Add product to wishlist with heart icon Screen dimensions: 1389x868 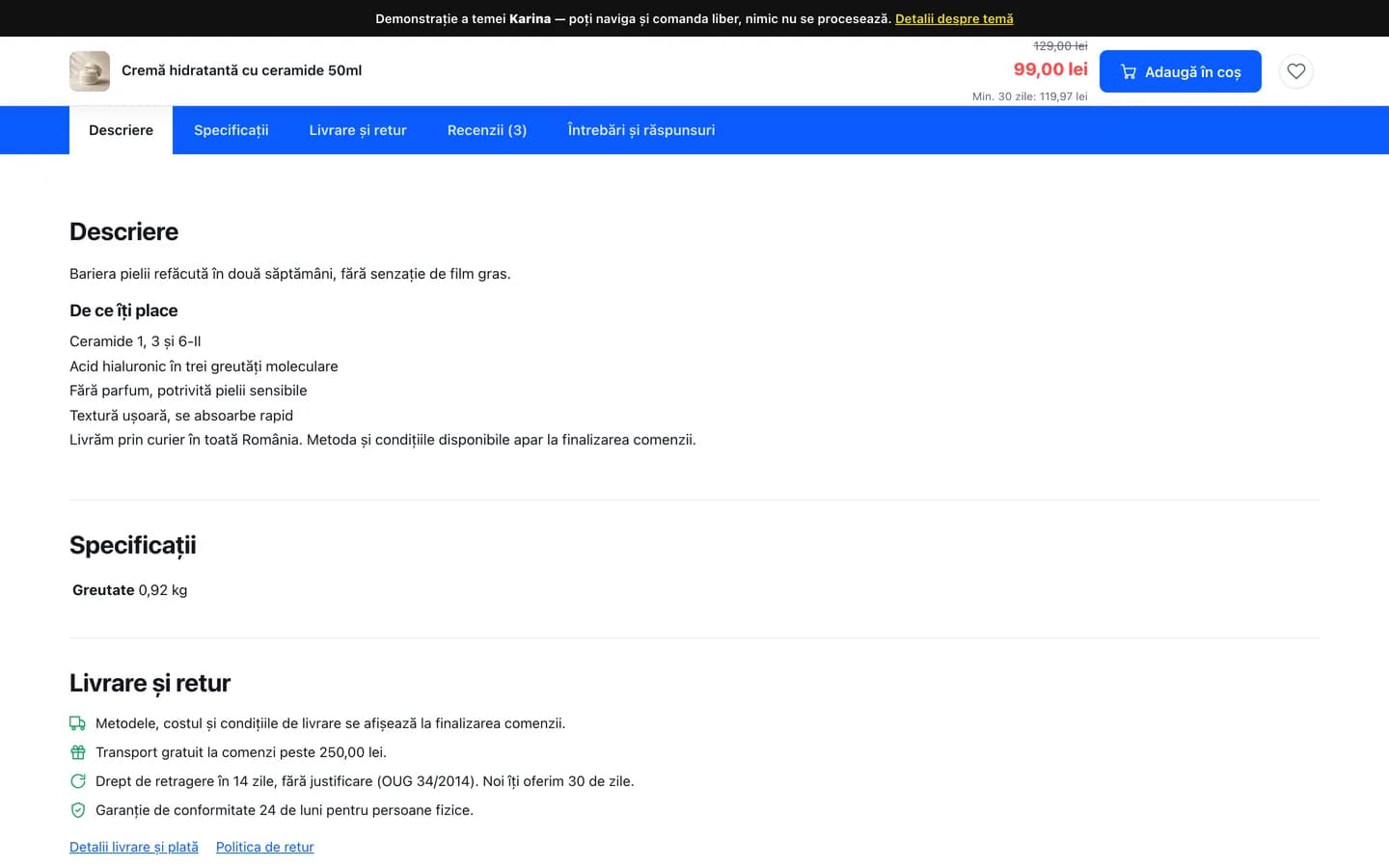1296,71
